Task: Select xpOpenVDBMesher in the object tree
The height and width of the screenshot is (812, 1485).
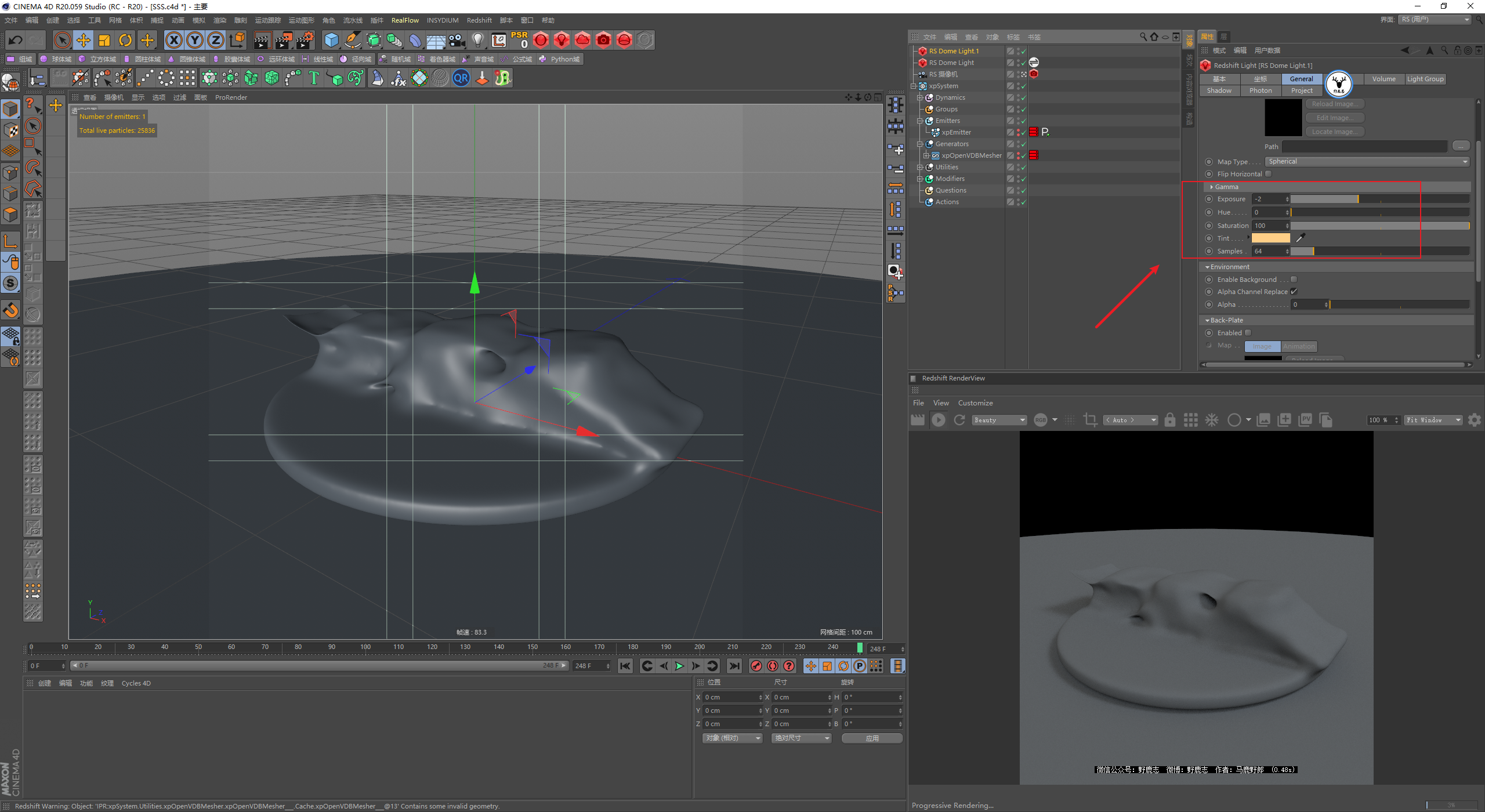Action: (x=971, y=155)
